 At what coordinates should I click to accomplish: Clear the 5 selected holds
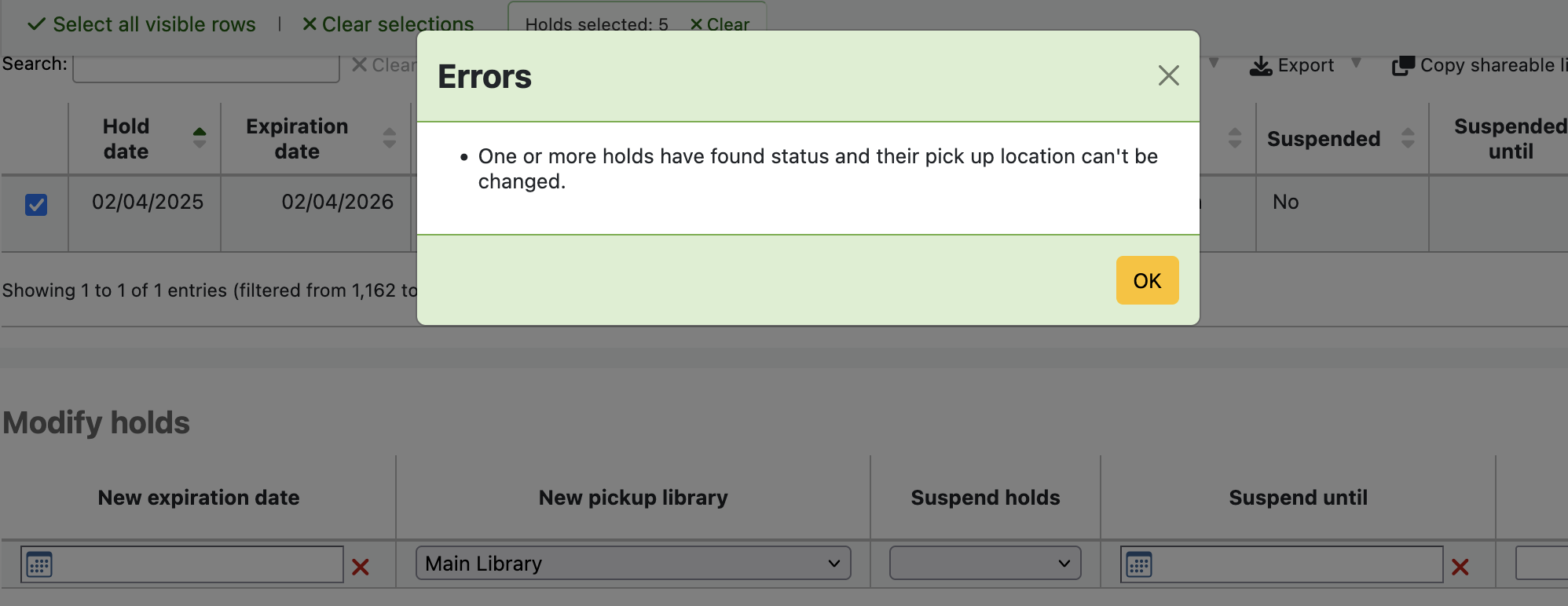coord(720,24)
